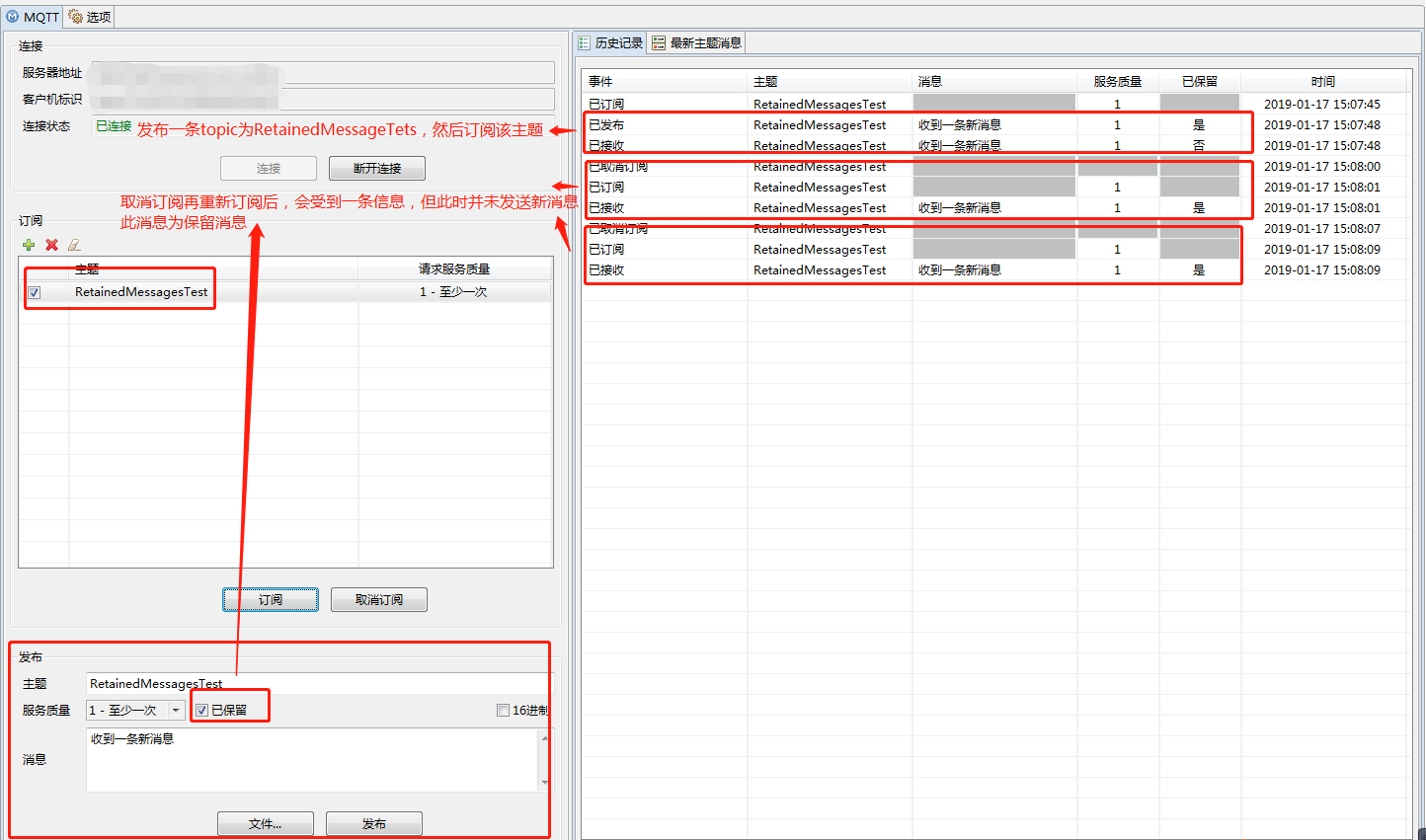Click the 时间 column header
The height and width of the screenshot is (840, 1426).
tap(1323, 81)
